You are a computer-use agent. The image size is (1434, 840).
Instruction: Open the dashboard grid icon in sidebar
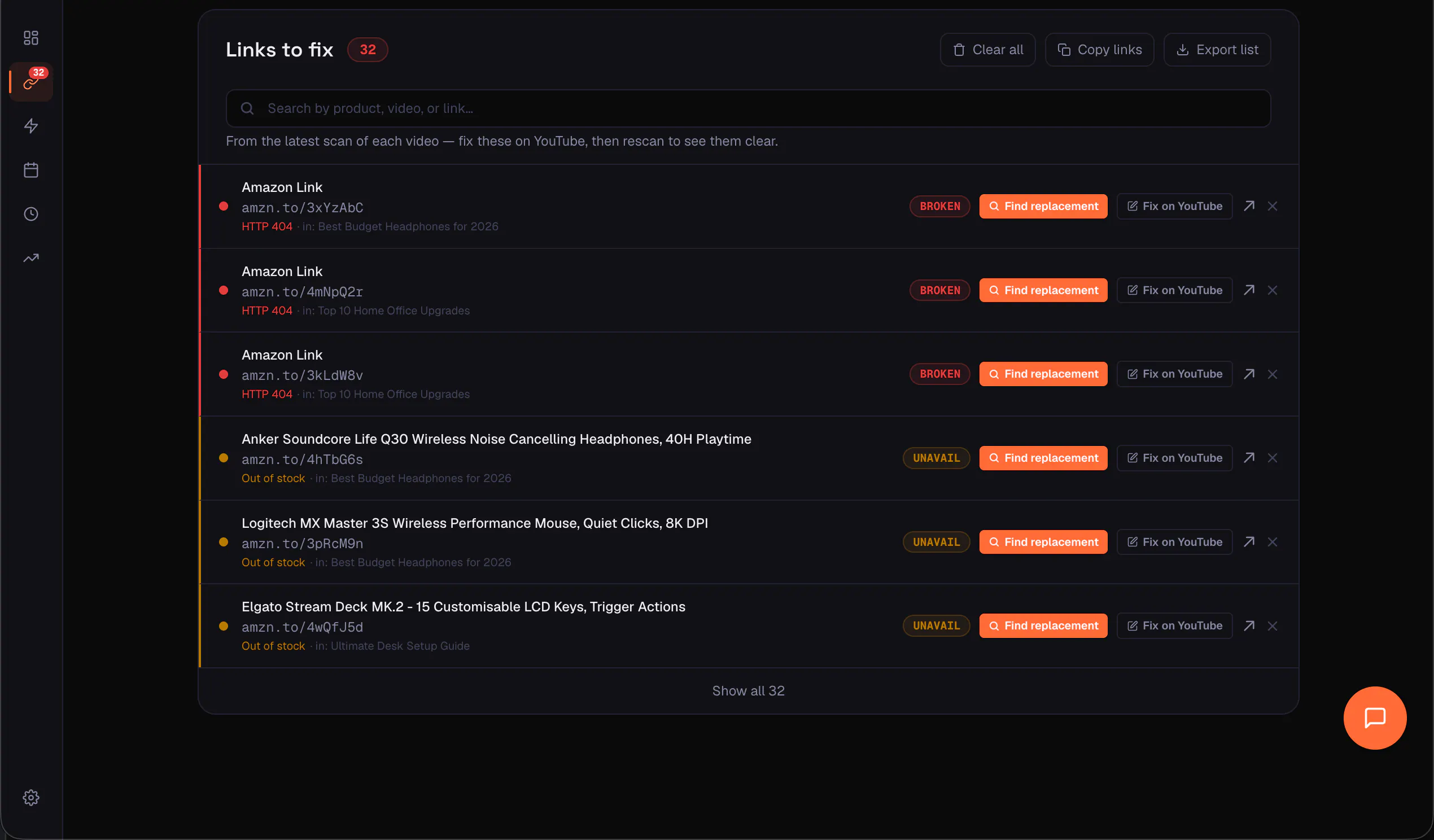(30, 38)
